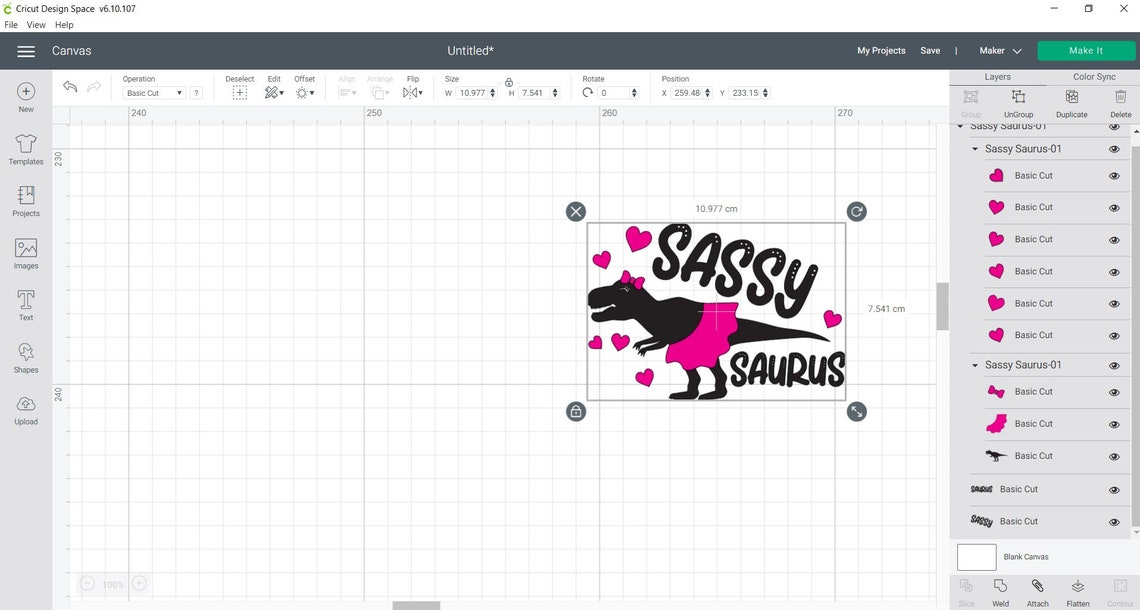Click the Undo arrow
1140x610 pixels.
[x=70, y=87]
